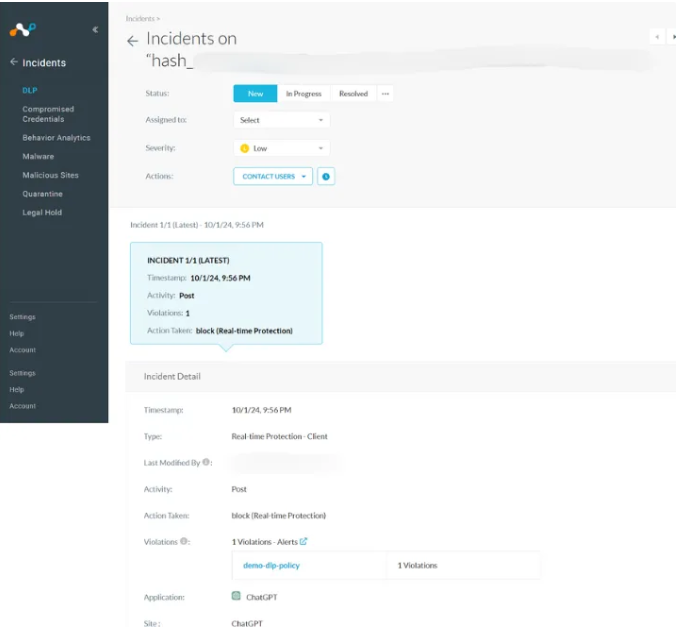Select the Incident 1/1 (Latest) card

(226, 293)
